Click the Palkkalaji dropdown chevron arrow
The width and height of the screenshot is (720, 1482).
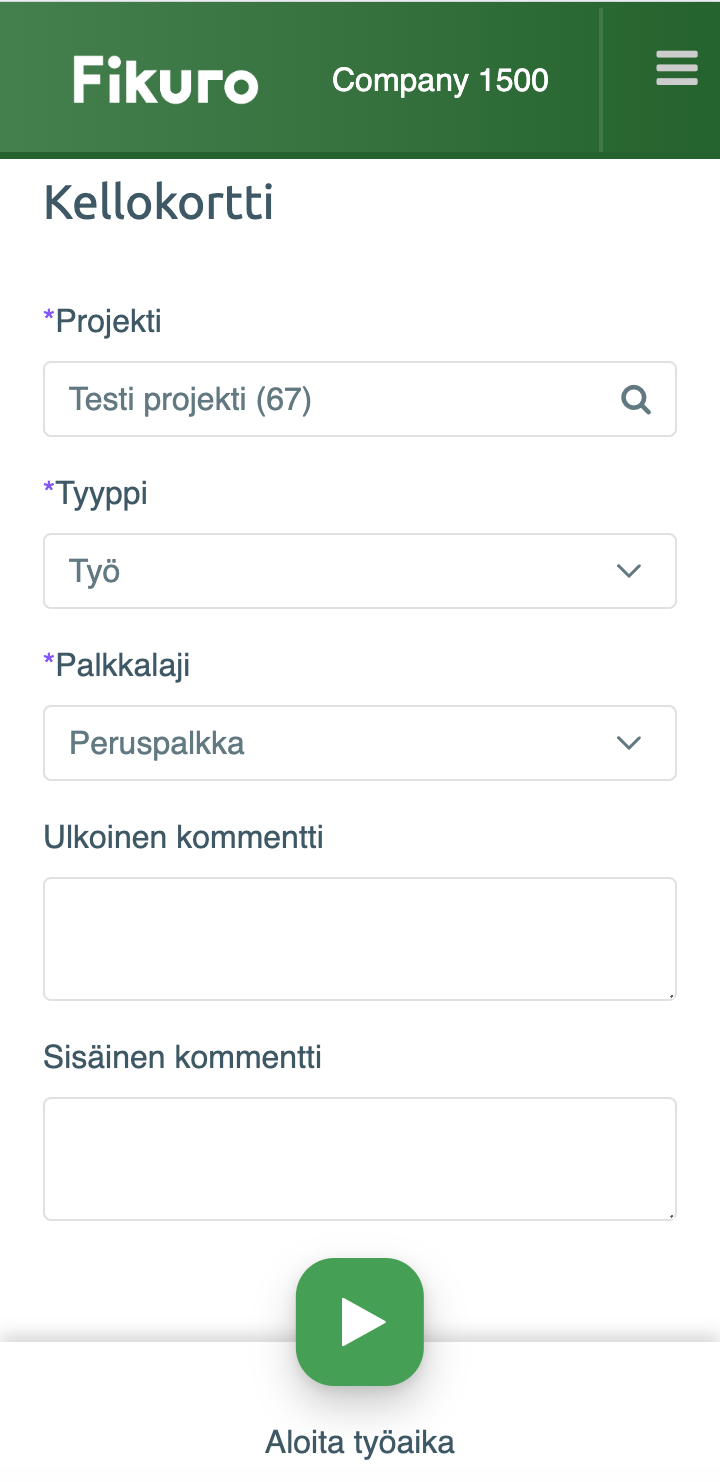[x=628, y=743]
